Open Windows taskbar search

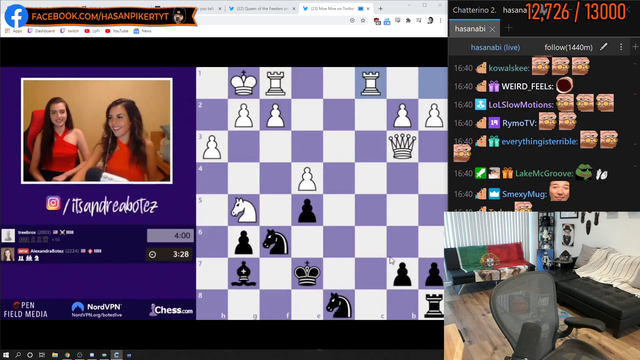tap(18, 355)
